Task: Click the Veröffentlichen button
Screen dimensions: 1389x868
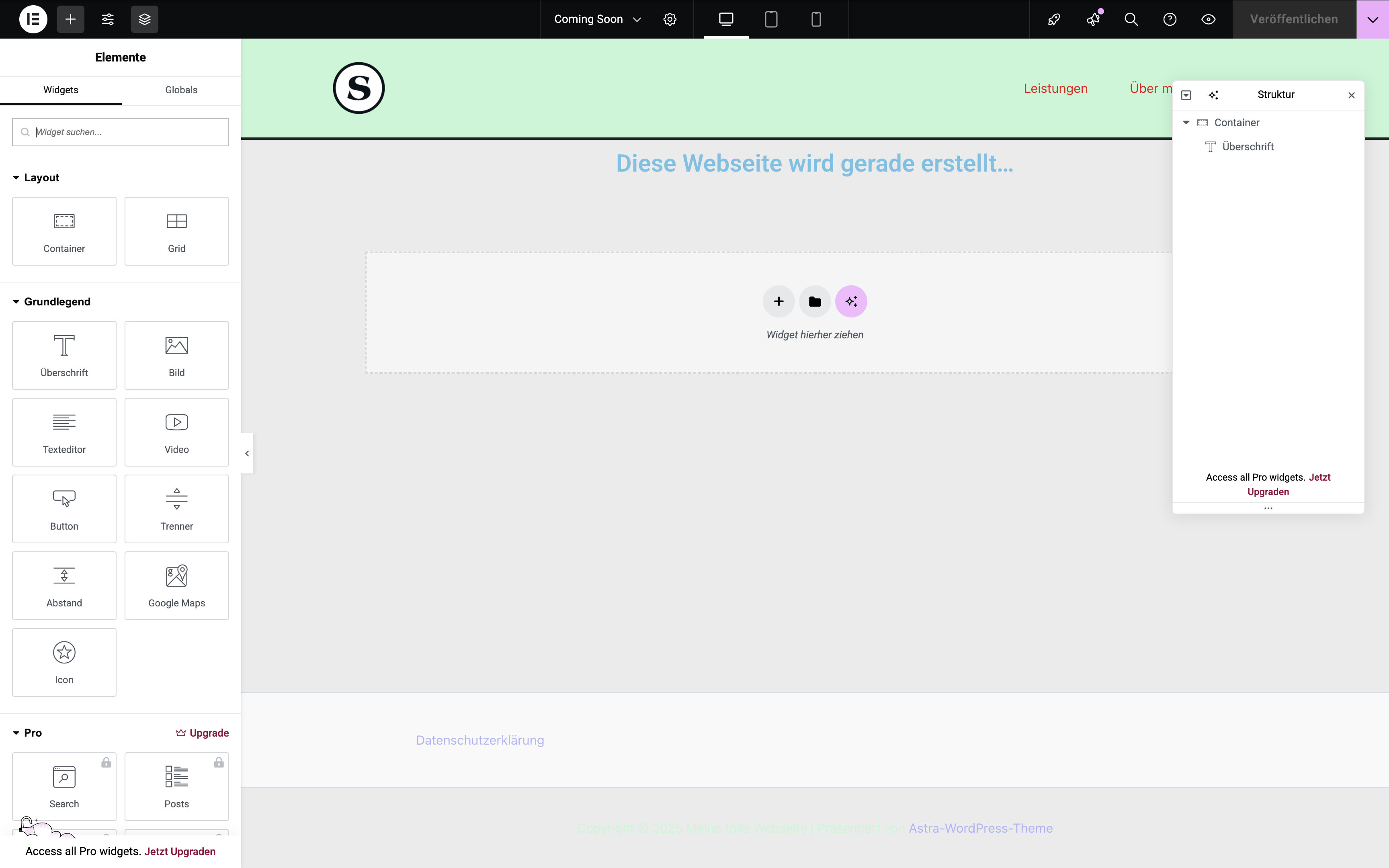Action: tap(1294, 19)
